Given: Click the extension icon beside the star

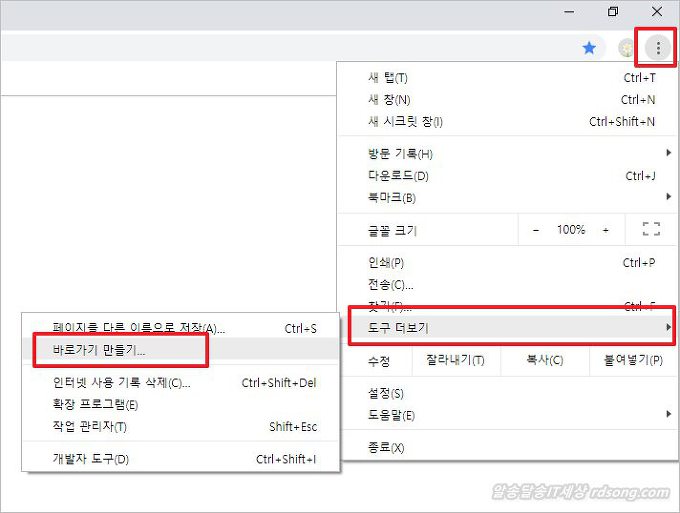Looking at the screenshot, I should coord(627,48).
